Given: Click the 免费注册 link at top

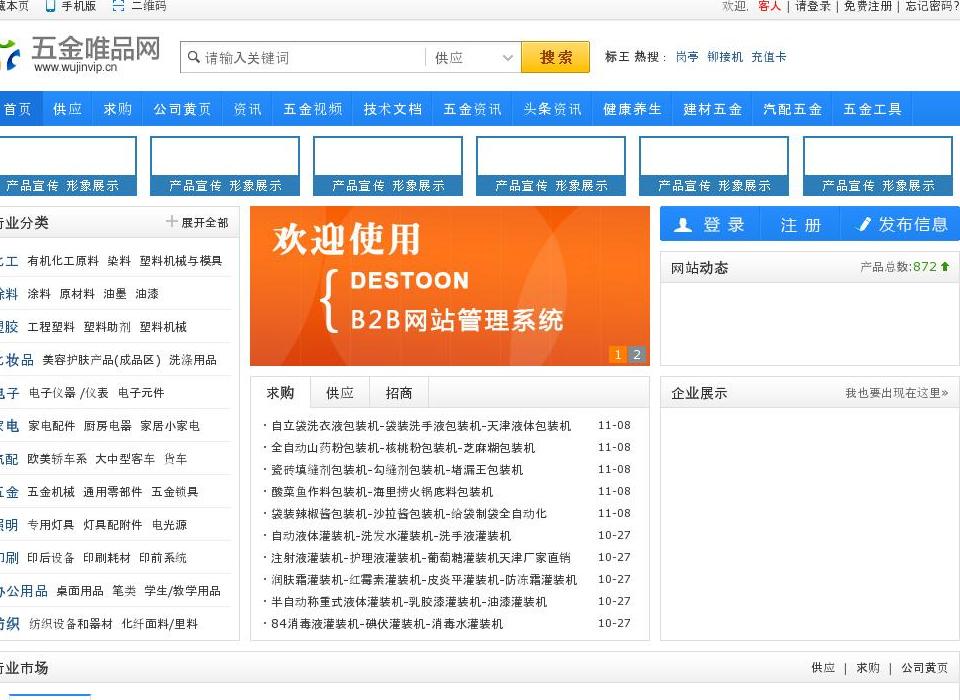Looking at the screenshot, I should click(x=868, y=6).
